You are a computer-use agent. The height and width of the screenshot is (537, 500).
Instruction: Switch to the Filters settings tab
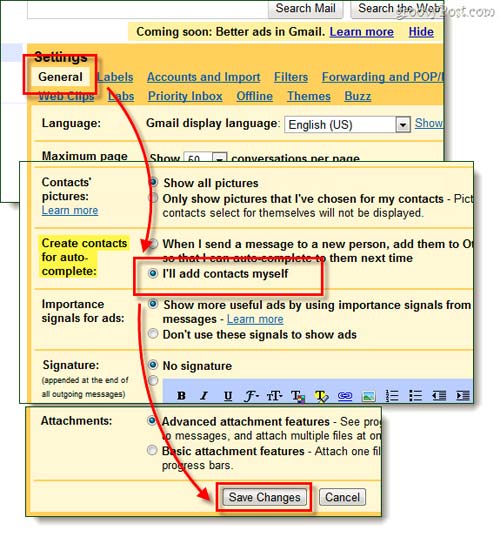(291, 77)
